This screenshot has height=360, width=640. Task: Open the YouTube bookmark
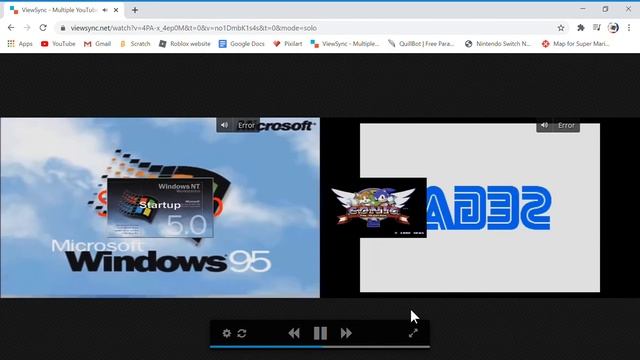pos(58,44)
